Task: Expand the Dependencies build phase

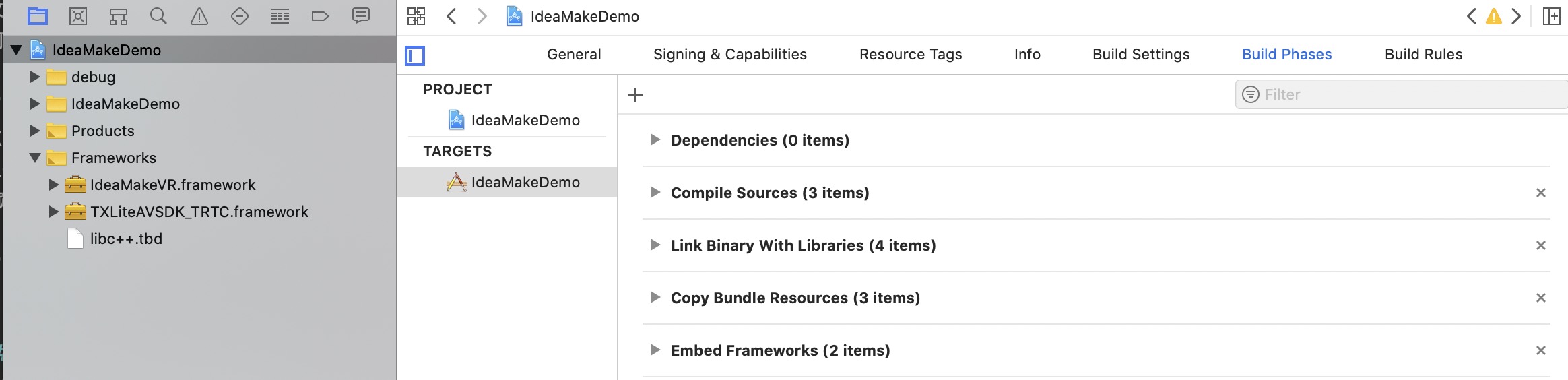Action: point(655,139)
